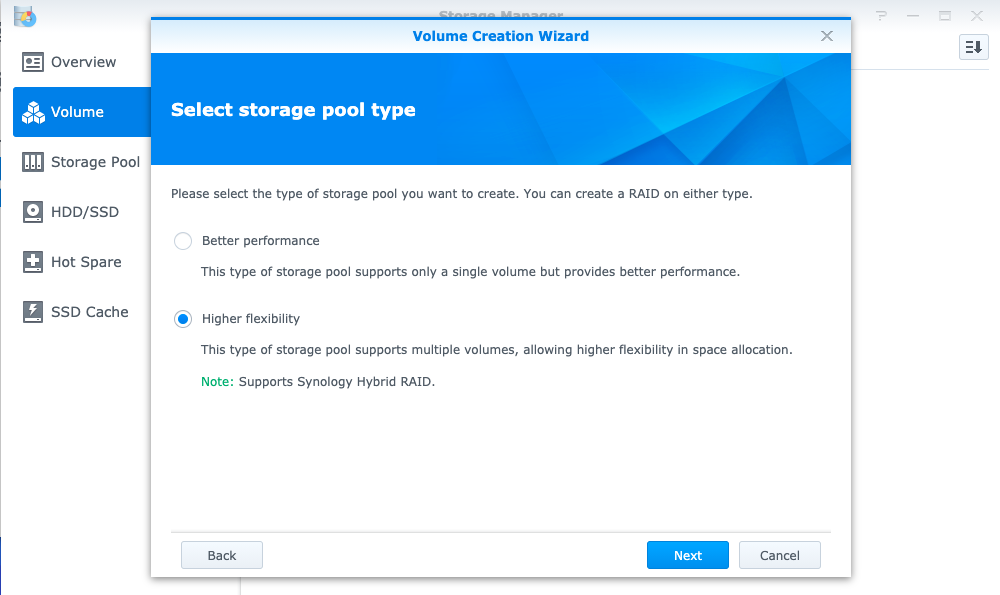Click the HDD/SSD disk icon
1000x595 pixels.
coord(33,212)
